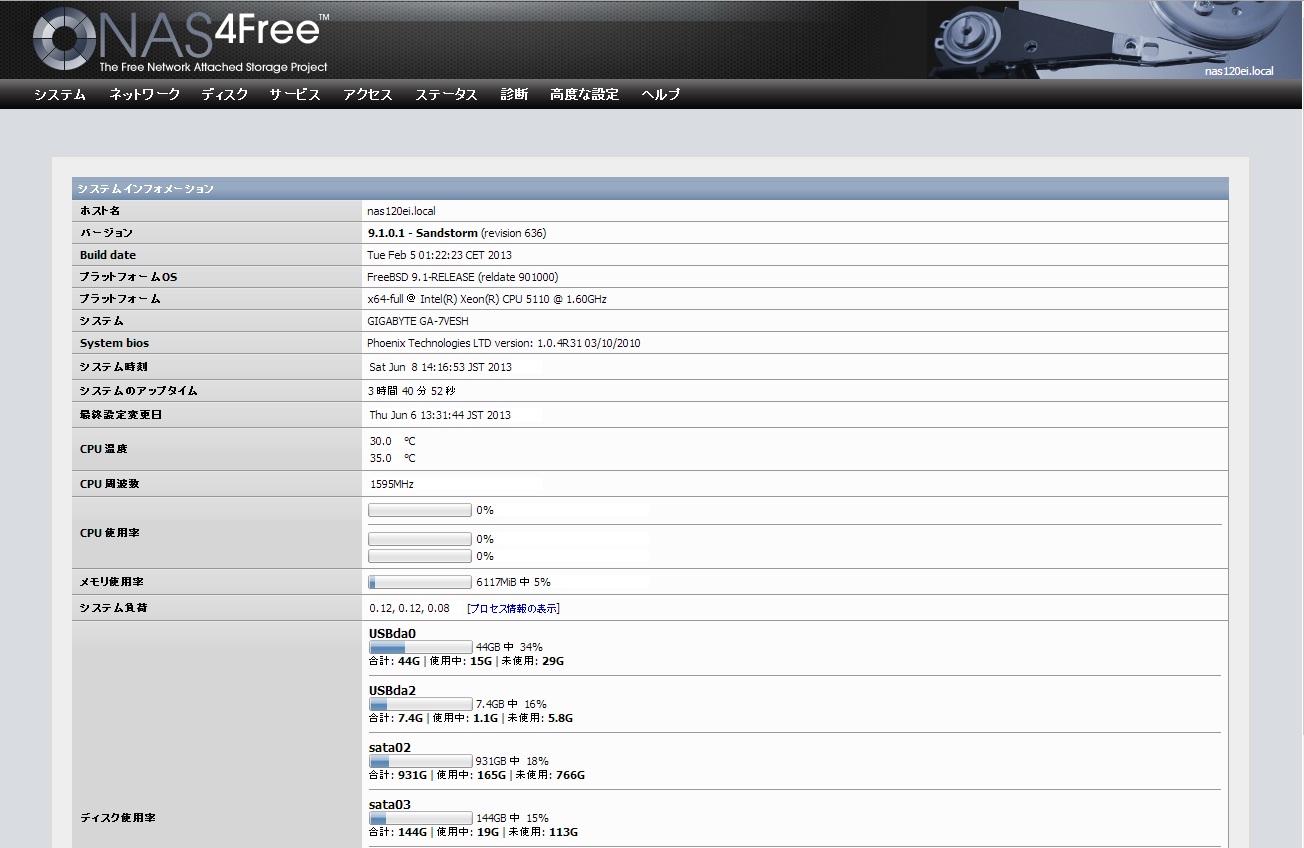Screen dimensions: 1304x848
Task: Click the プロセス情報の表示 link
Action: [x=513, y=608]
